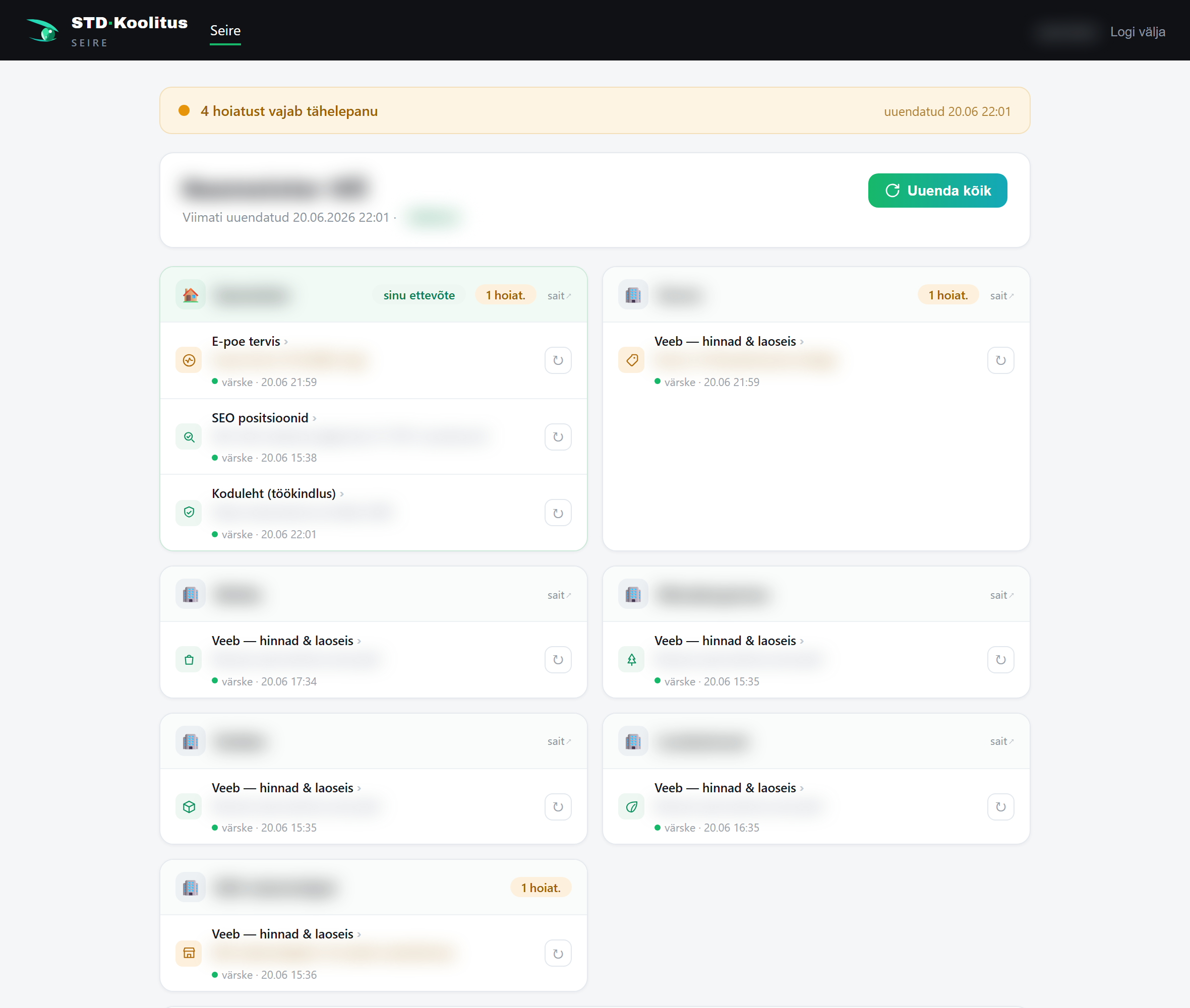Open the sait link above the 16:35 row
The image size is (1190, 1008).
1002,741
